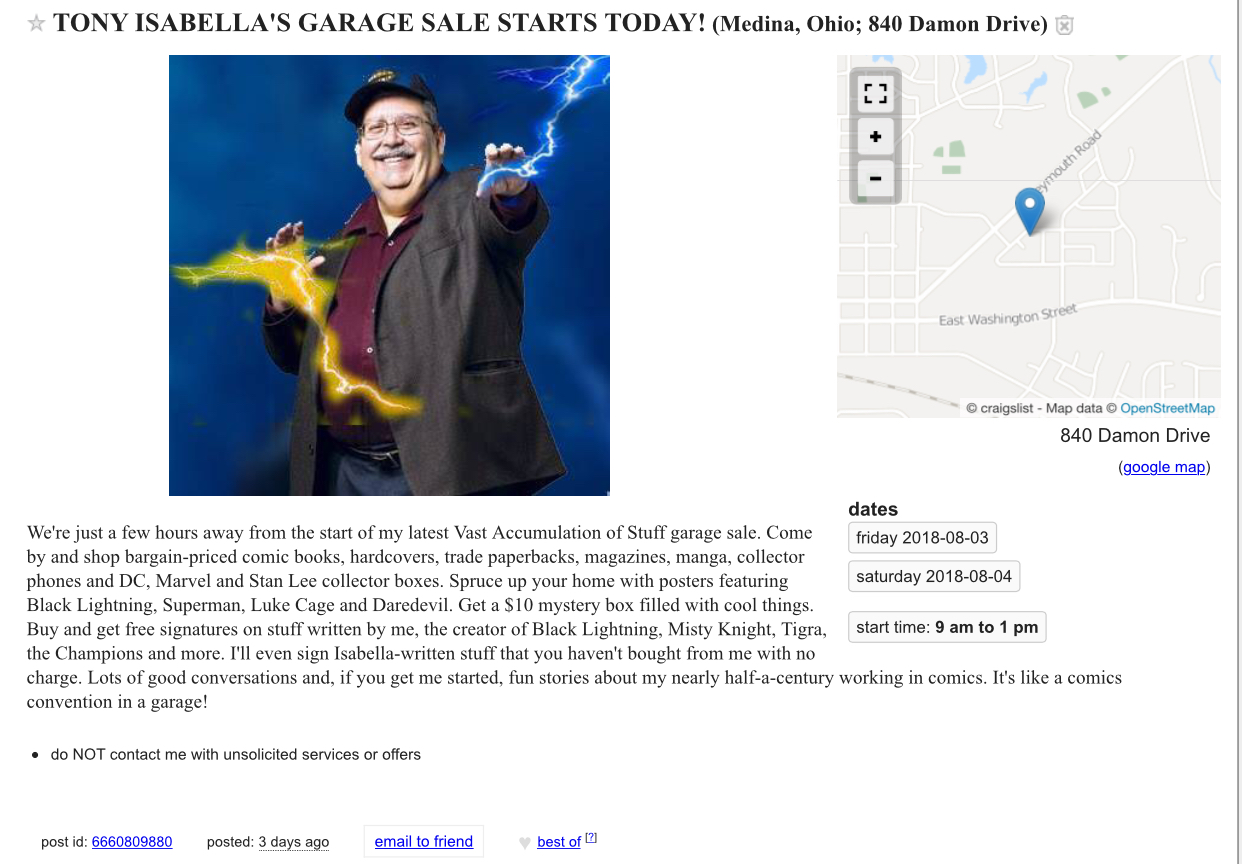
Task: Click the email to friend button
Action: point(424,842)
